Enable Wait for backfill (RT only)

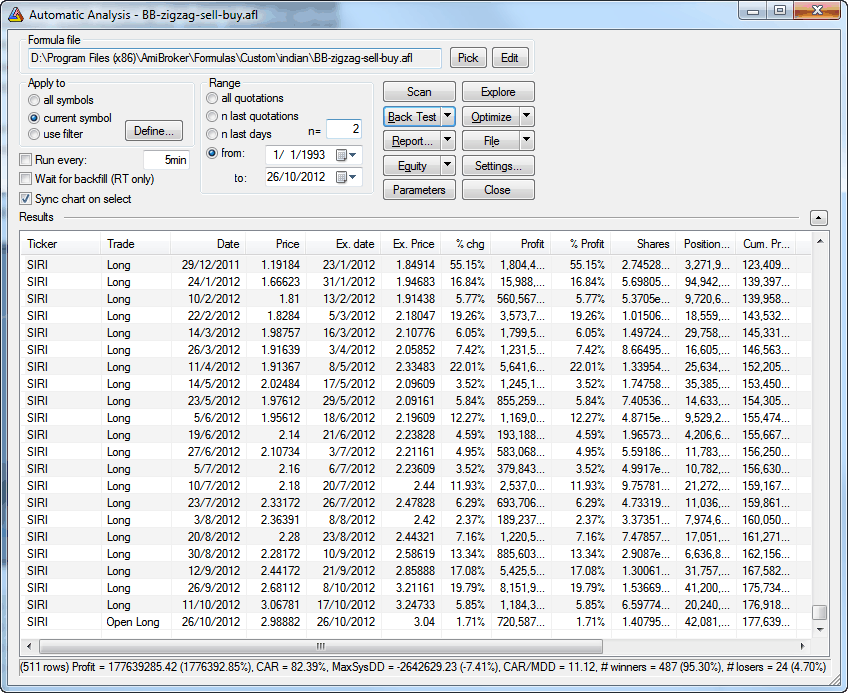[25, 179]
